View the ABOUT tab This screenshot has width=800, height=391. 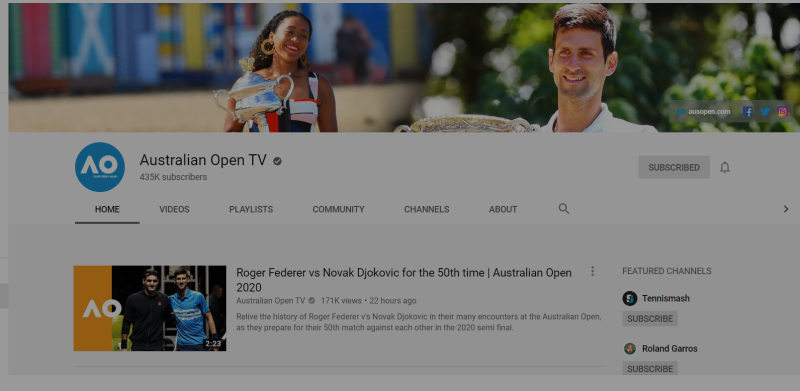pos(503,209)
